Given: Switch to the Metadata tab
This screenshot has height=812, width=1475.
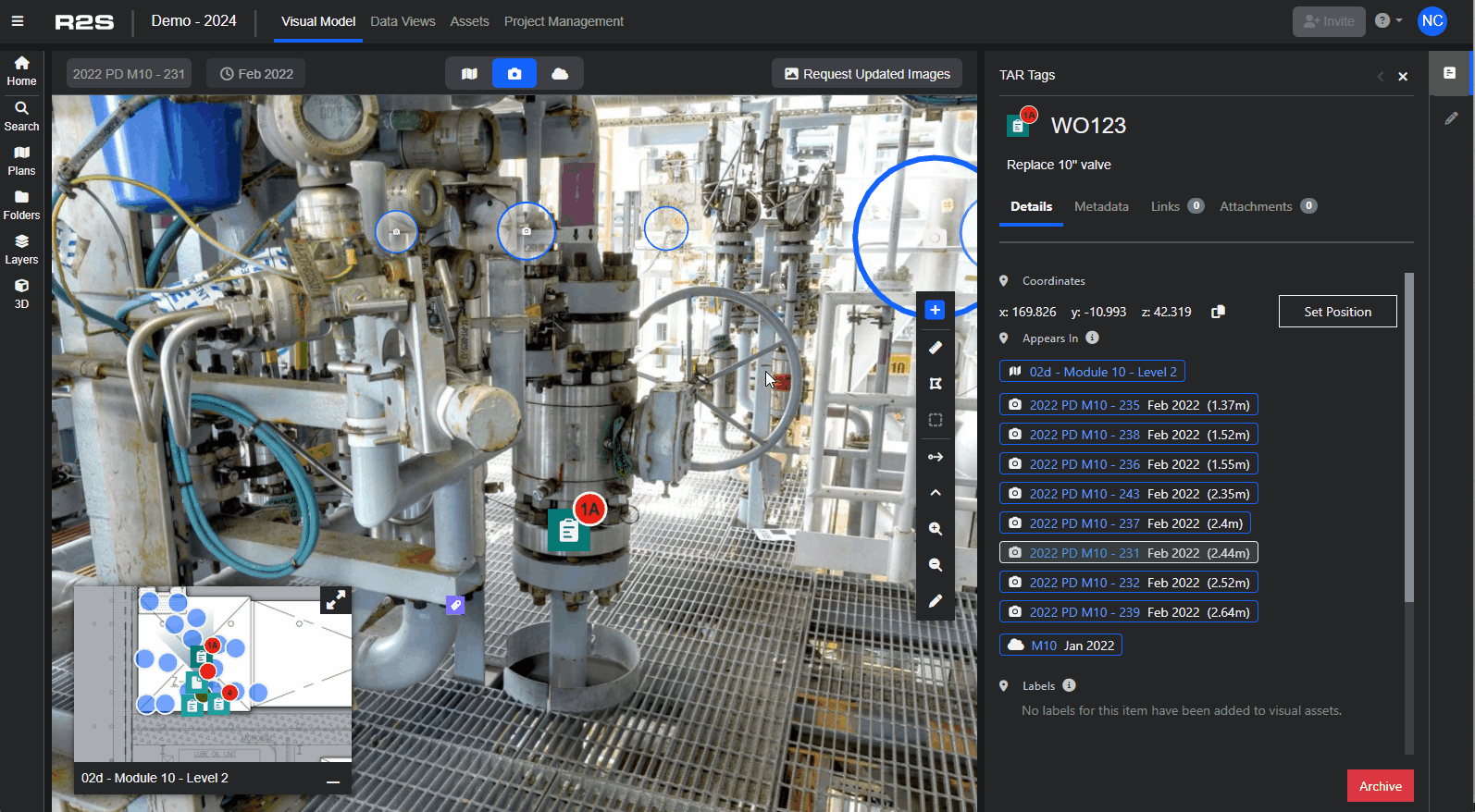Looking at the screenshot, I should [1100, 206].
